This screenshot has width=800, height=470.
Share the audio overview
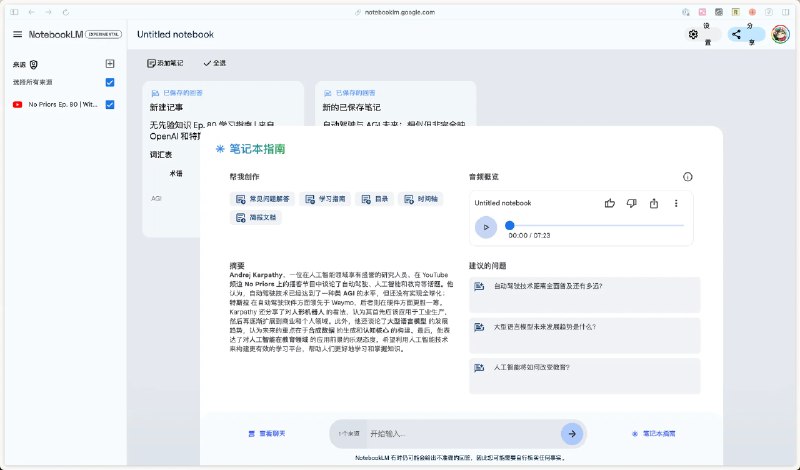(654, 203)
